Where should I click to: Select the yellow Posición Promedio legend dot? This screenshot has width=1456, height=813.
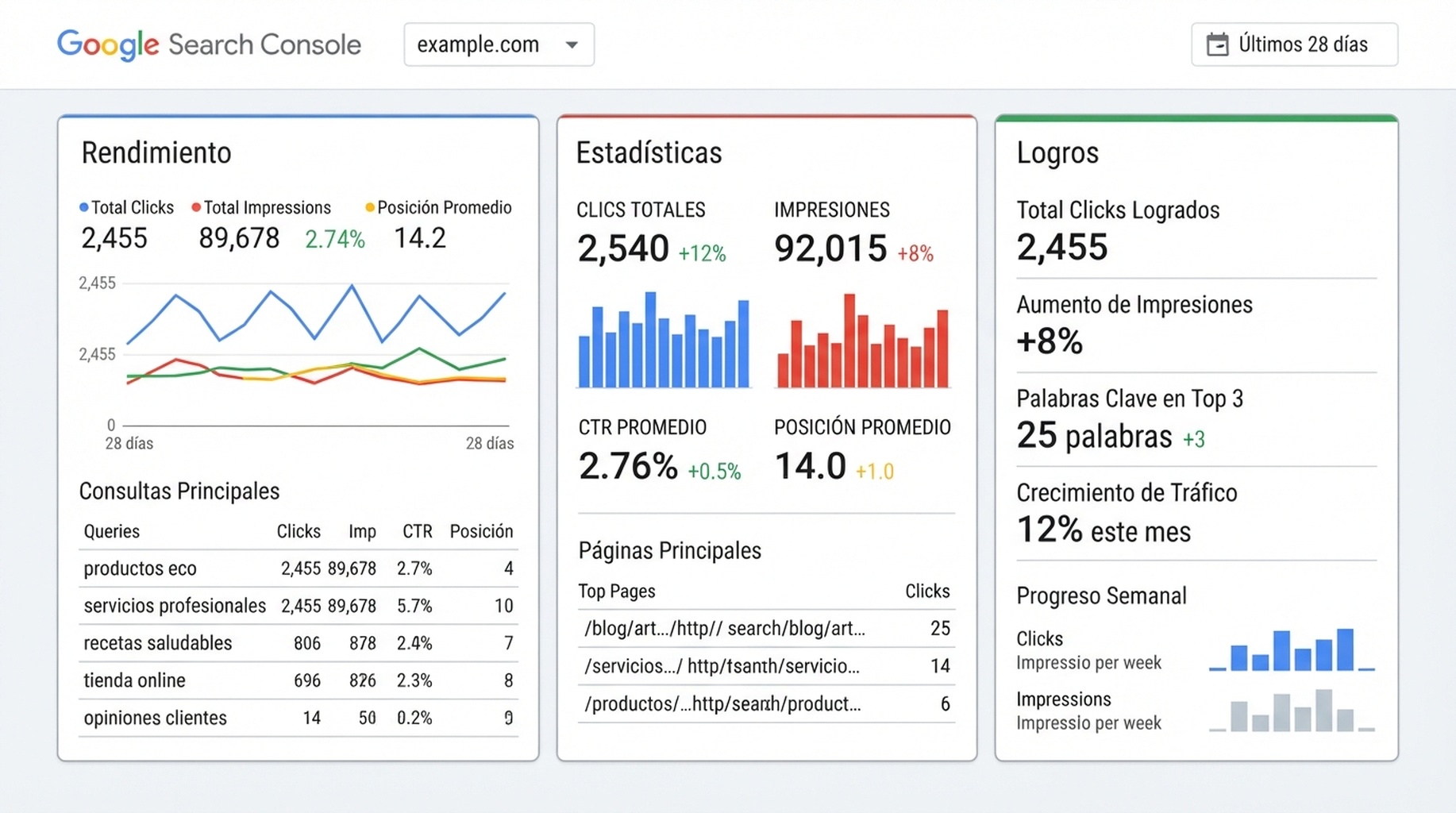pos(369,207)
